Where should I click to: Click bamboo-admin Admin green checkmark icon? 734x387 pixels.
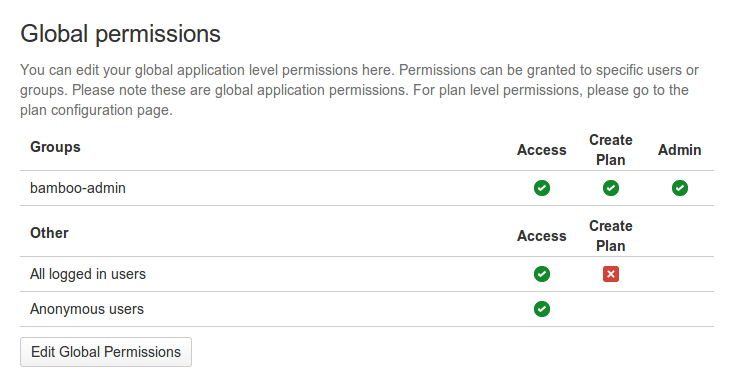click(x=680, y=188)
